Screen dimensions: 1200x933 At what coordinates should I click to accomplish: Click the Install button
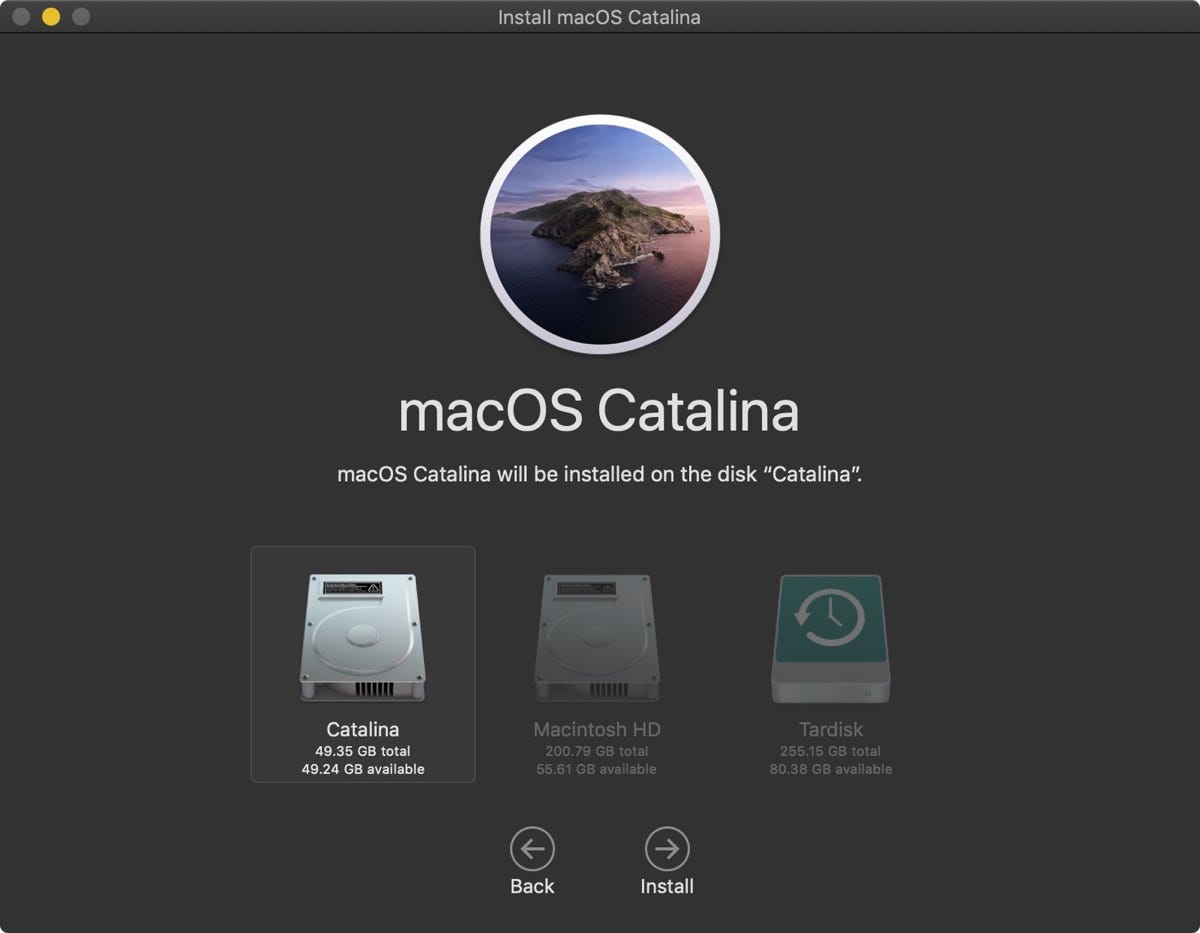[667, 885]
